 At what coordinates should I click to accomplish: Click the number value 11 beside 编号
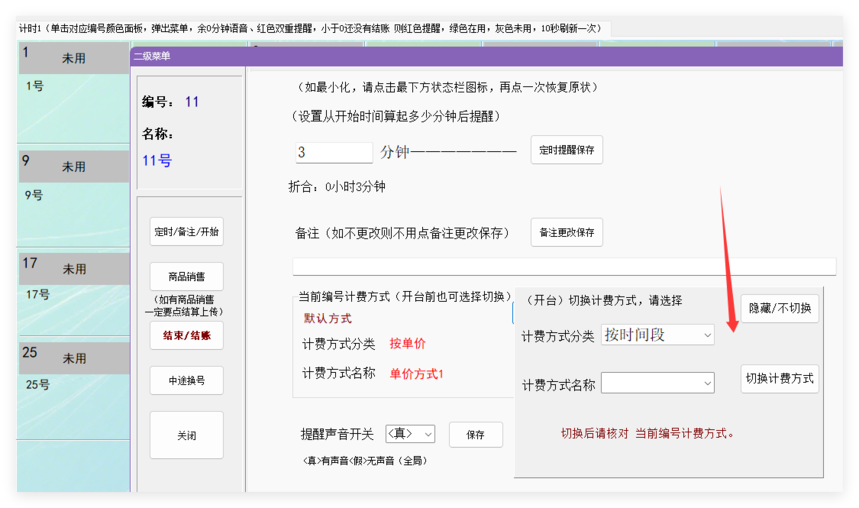(x=192, y=101)
